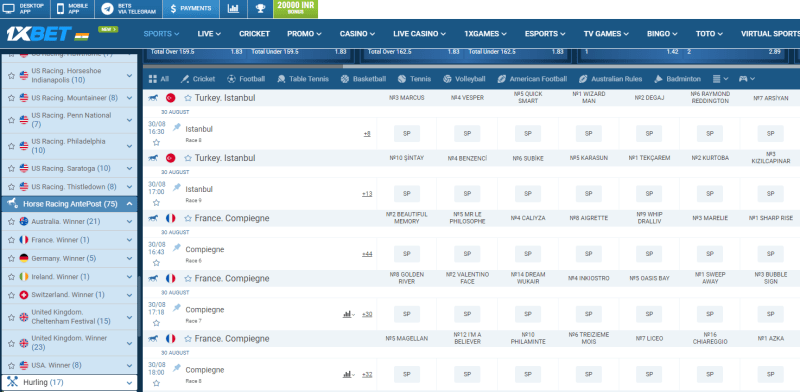Expand United Kingdom Cheltenham Festival
This screenshot has height=392, width=800.
pyautogui.click(x=129, y=317)
